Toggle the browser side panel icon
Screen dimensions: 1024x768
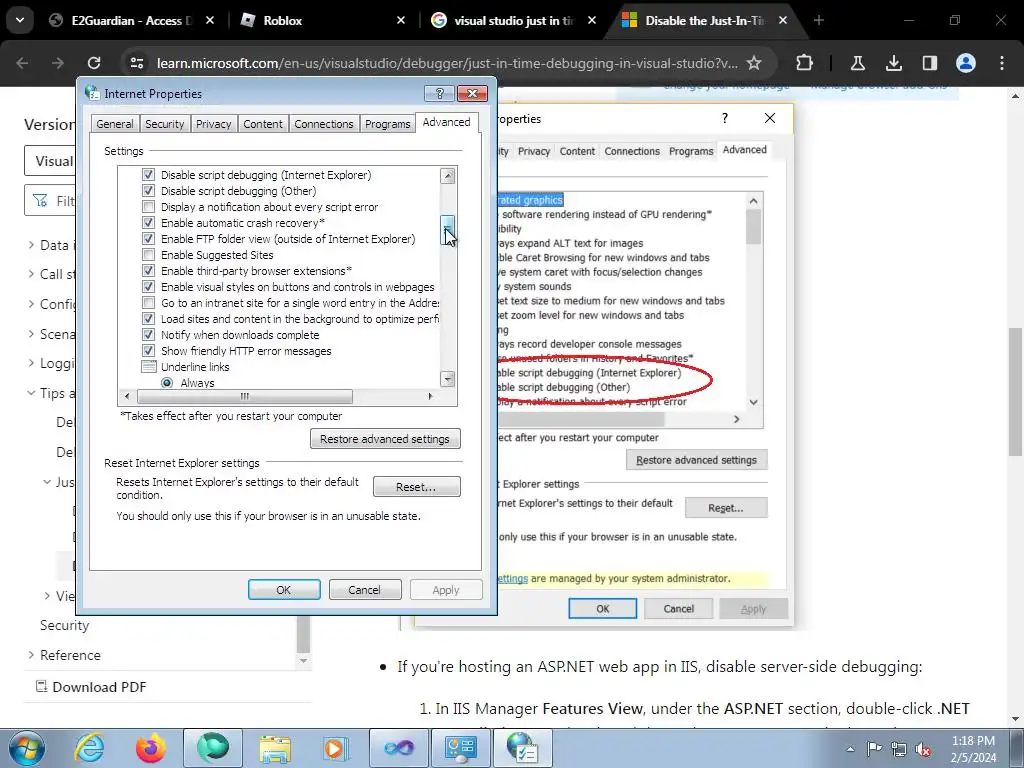click(929, 63)
